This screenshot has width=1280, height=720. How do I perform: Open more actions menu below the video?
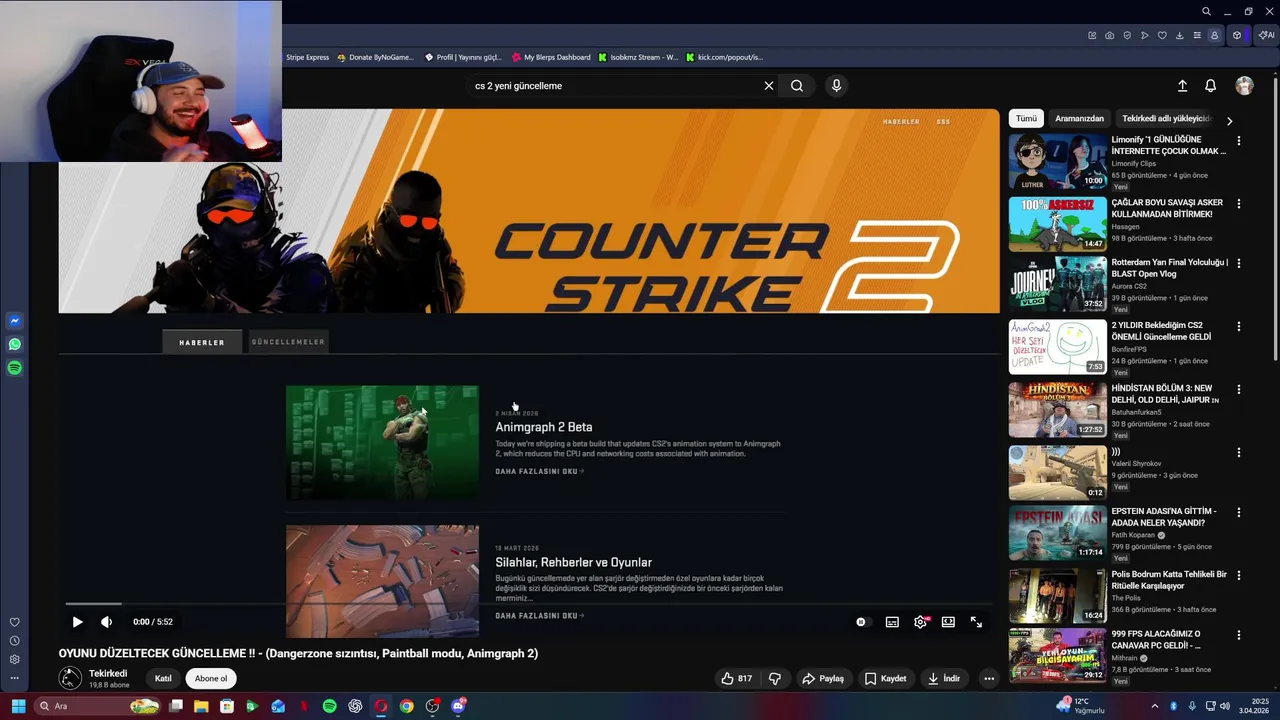[x=989, y=678]
